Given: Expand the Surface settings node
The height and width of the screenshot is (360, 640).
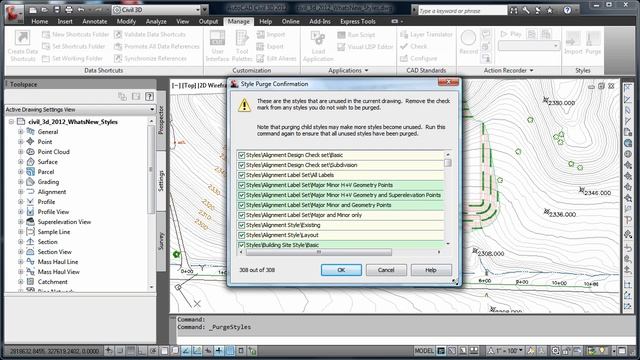Looking at the screenshot, I should [x=20, y=162].
